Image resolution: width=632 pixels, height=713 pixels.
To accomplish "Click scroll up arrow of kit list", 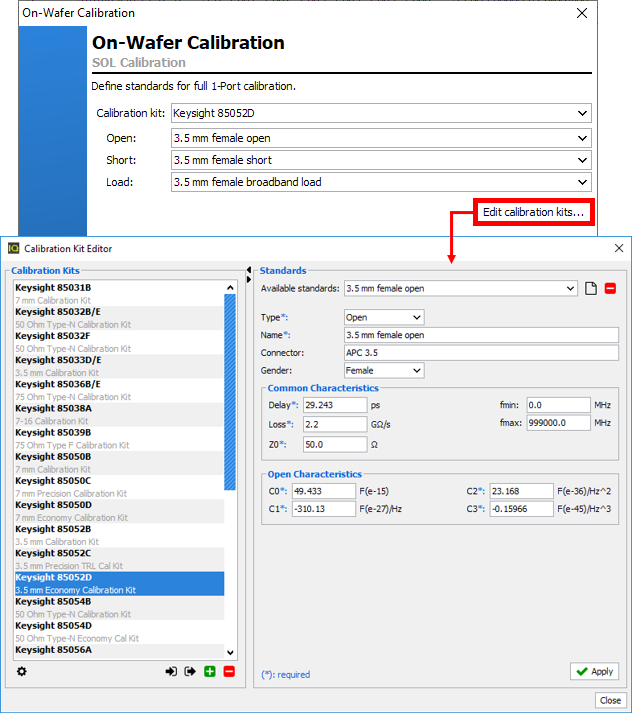I will pyautogui.click(x=230, y=287).
